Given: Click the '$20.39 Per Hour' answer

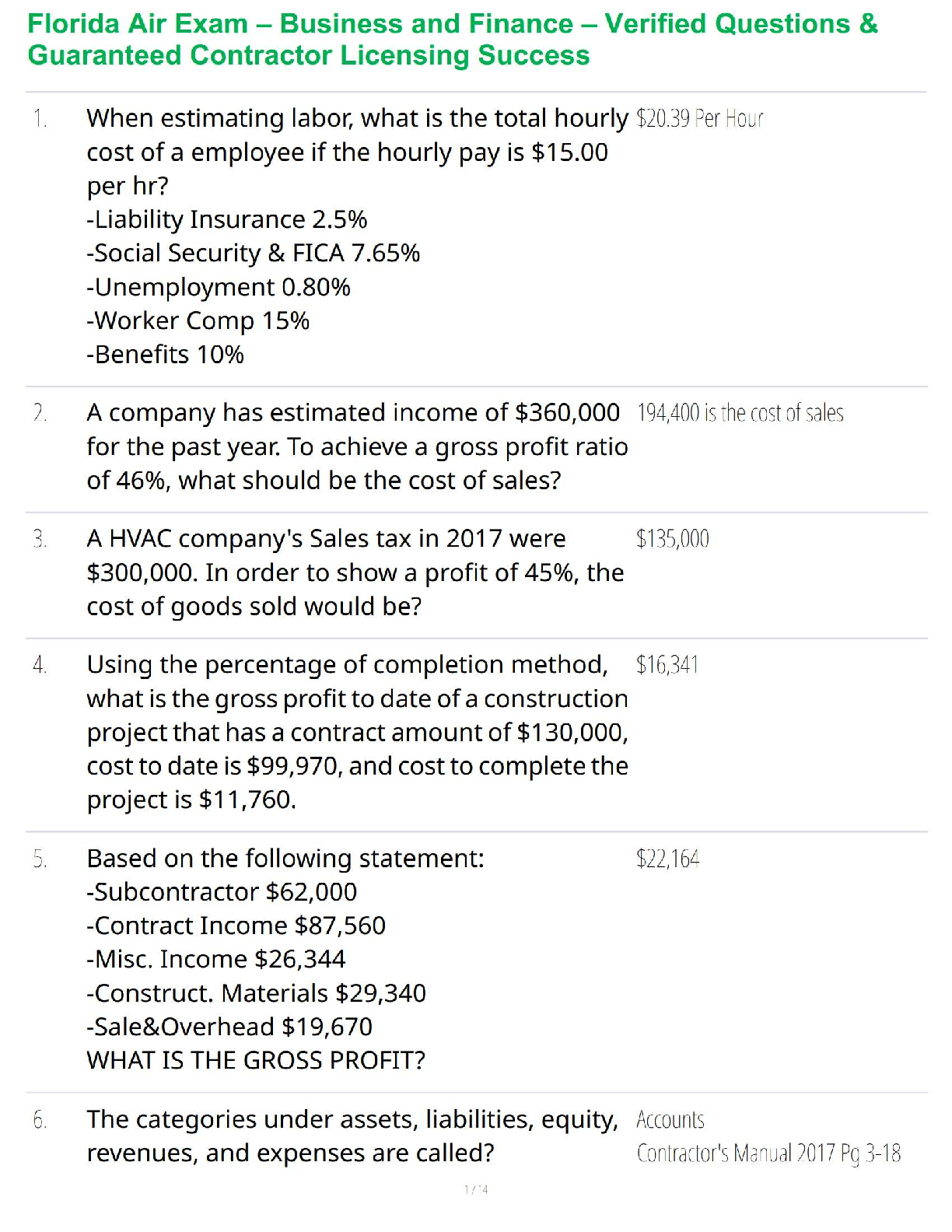Looking at the screenshot, I should [x=699, y=119].
